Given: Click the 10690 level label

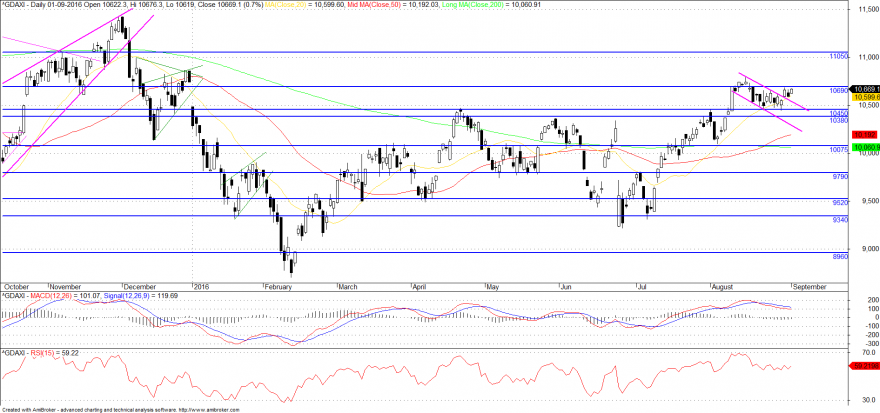Looking at the screenshot, I should coord(838,90).
